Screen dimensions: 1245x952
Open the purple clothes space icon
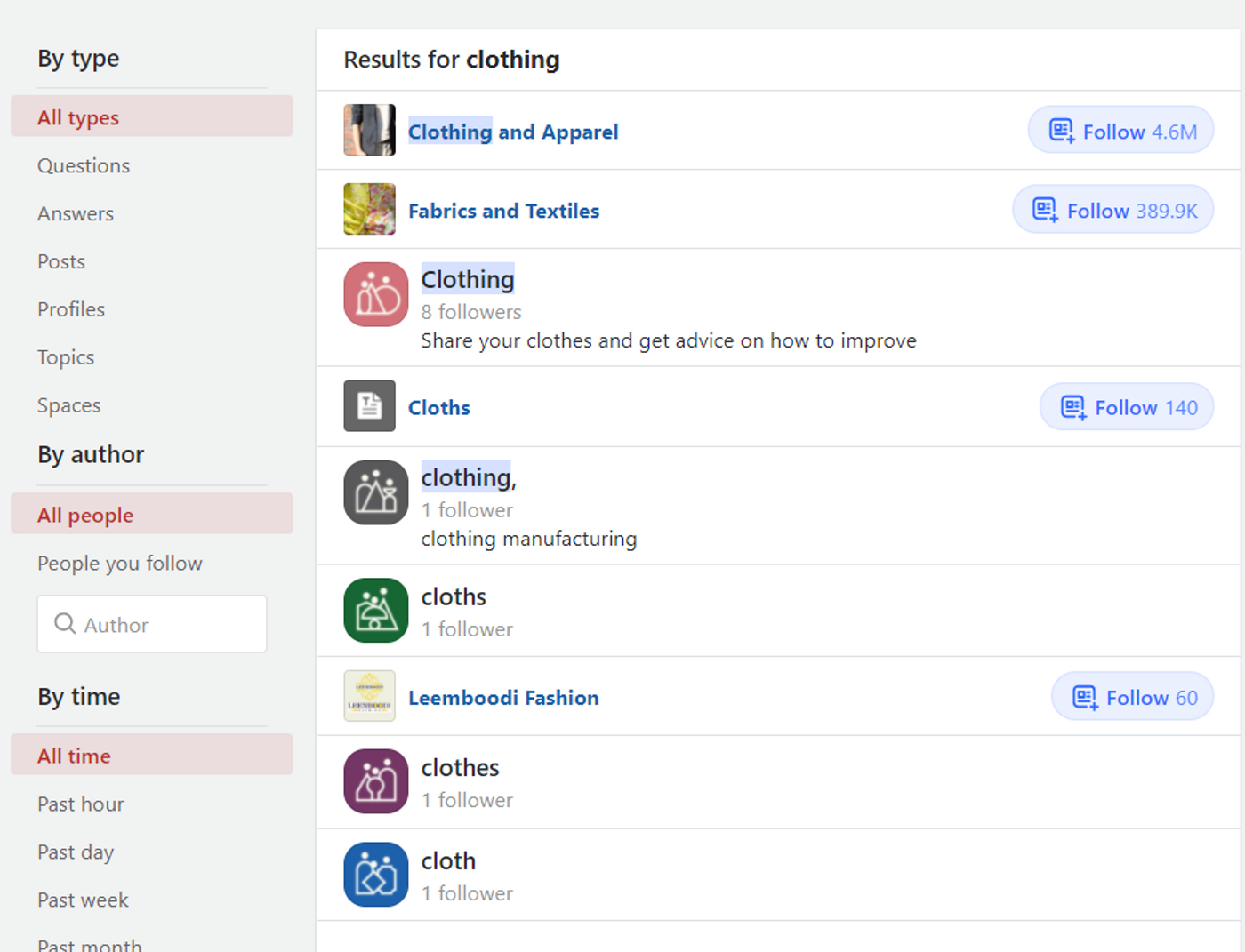(x=375, y=781)
